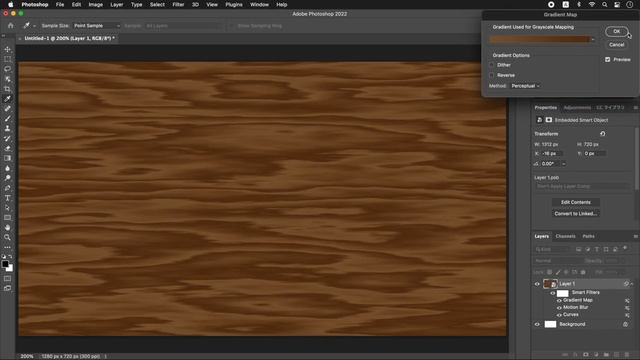This screenshot has height=360, width=640.
Task: Click the foreground color swatch
Action: pos(5,264)
